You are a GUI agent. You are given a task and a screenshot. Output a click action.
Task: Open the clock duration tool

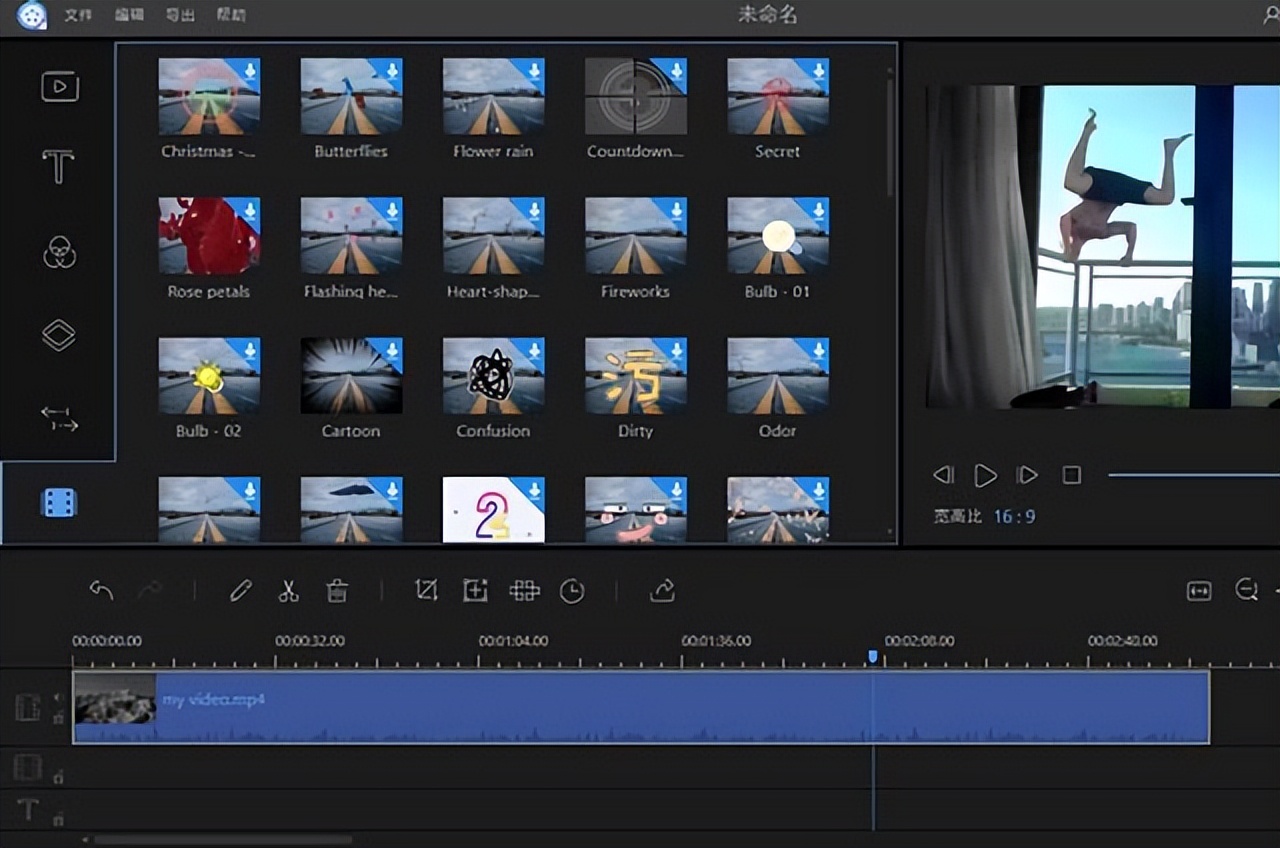pos(572,592)
